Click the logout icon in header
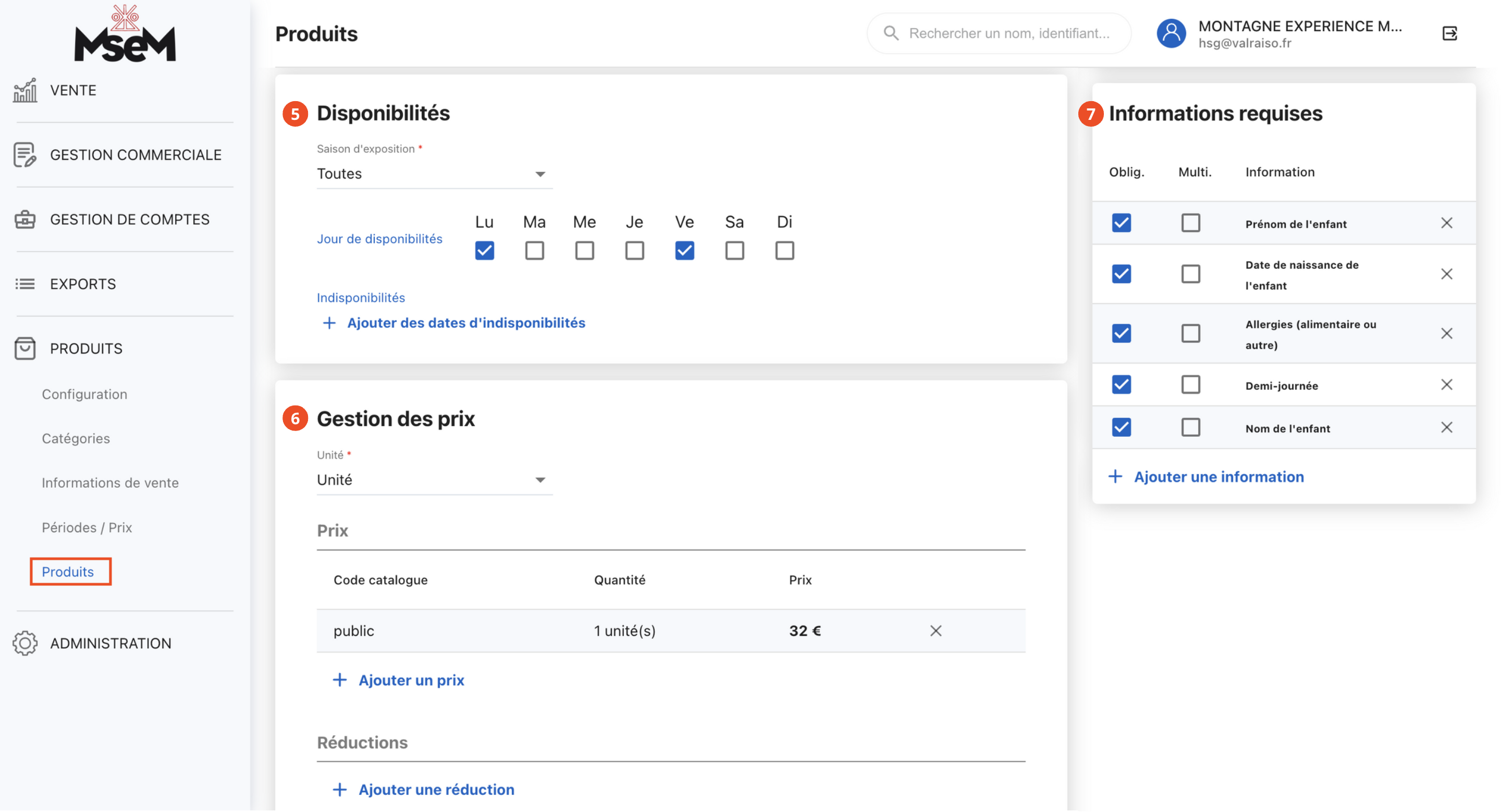 pos(1449,34)
